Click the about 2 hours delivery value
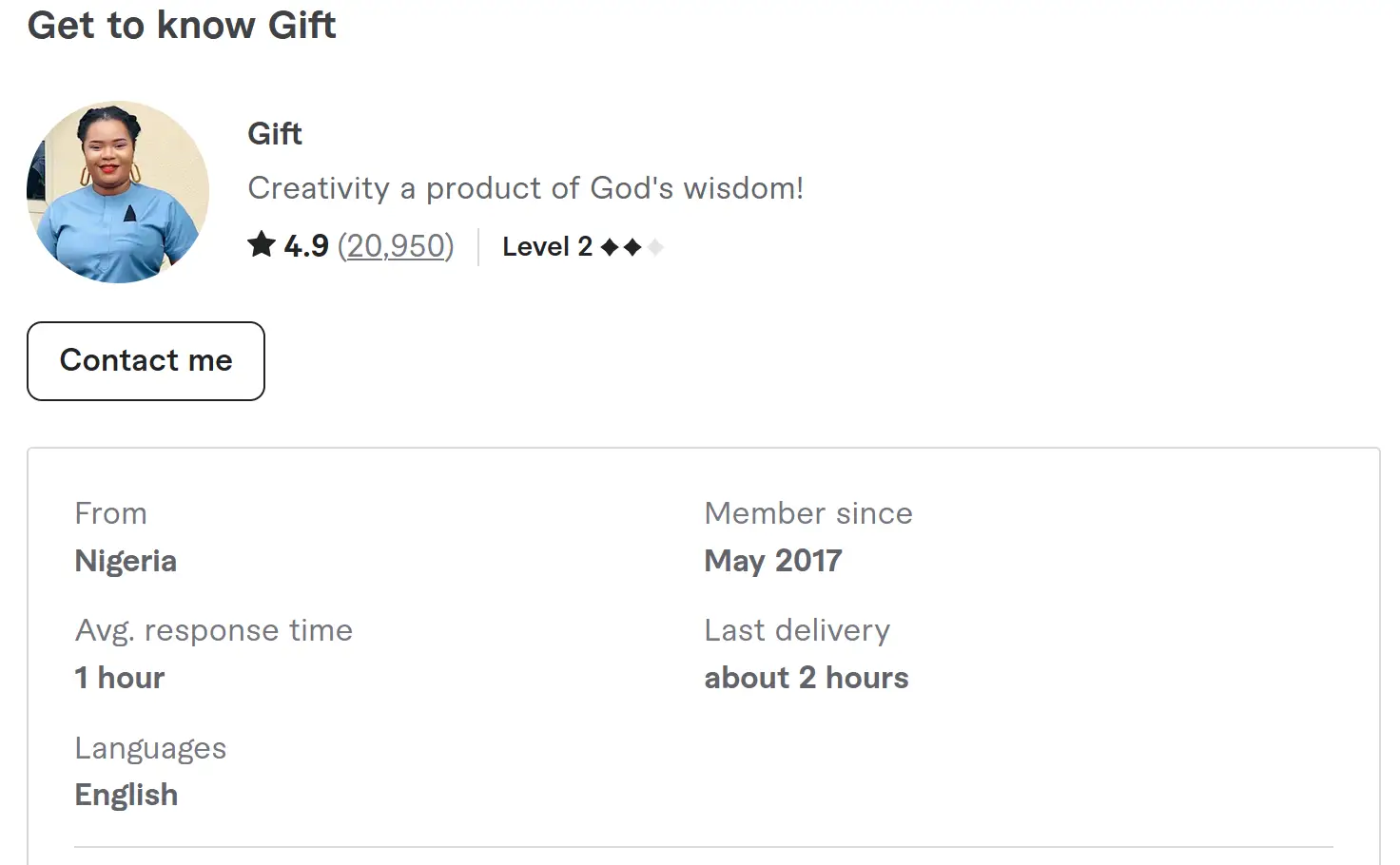1400x865 pixels. pos(807,678)
